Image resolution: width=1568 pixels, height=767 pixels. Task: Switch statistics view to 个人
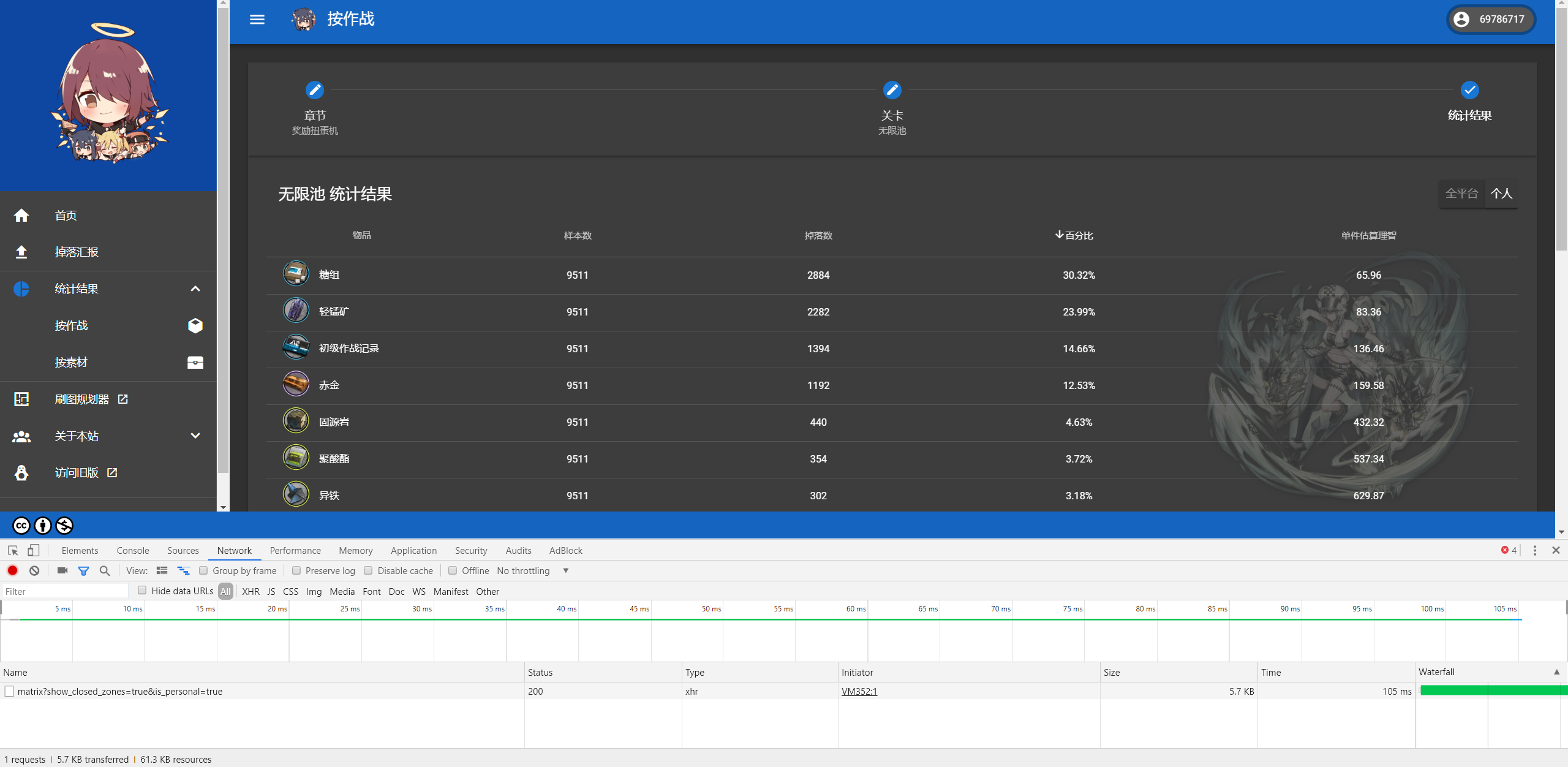point(1502,194)
